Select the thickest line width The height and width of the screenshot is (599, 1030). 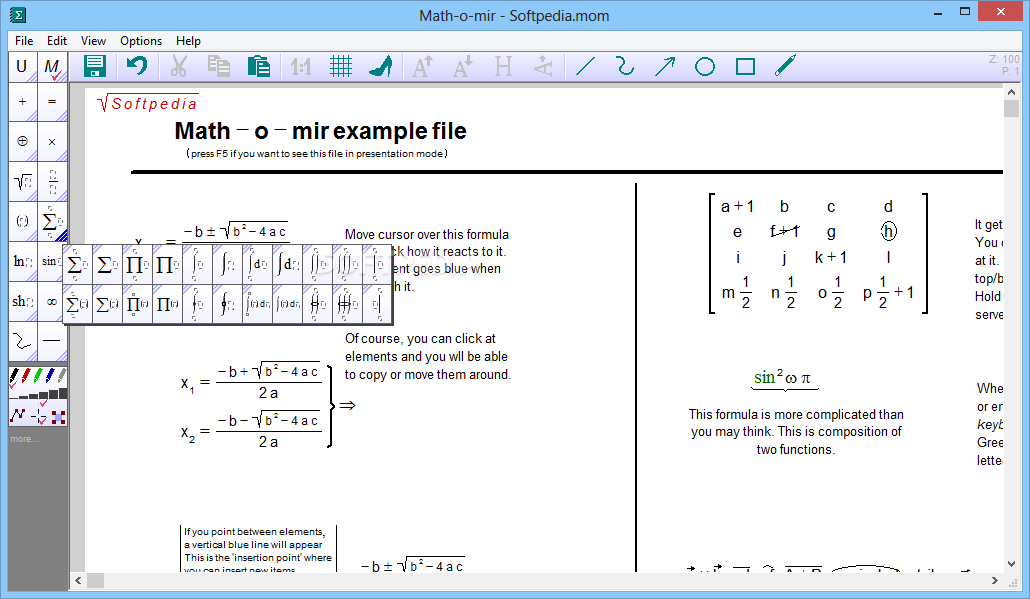coord(63,393)
